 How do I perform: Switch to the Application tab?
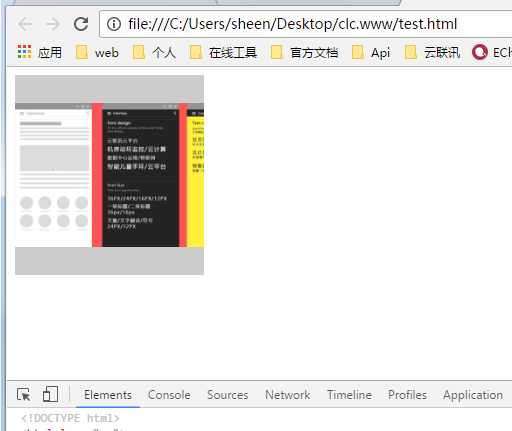click(473, 395)
